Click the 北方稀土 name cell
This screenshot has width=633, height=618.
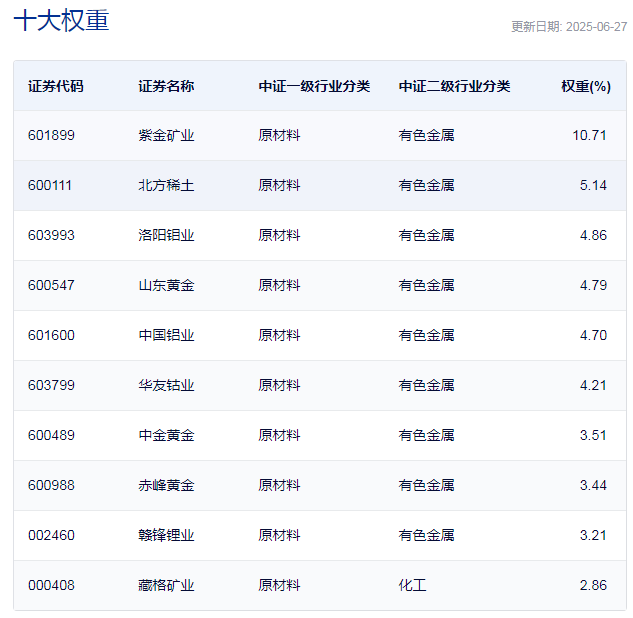pyautogui.click(x=166, y=185)
